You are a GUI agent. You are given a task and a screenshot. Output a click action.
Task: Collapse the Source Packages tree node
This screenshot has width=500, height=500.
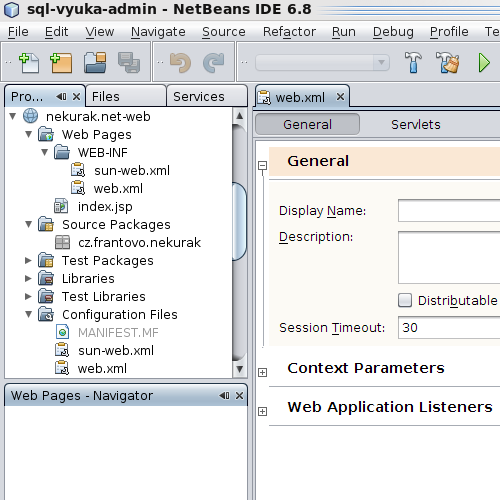[29, 224]
